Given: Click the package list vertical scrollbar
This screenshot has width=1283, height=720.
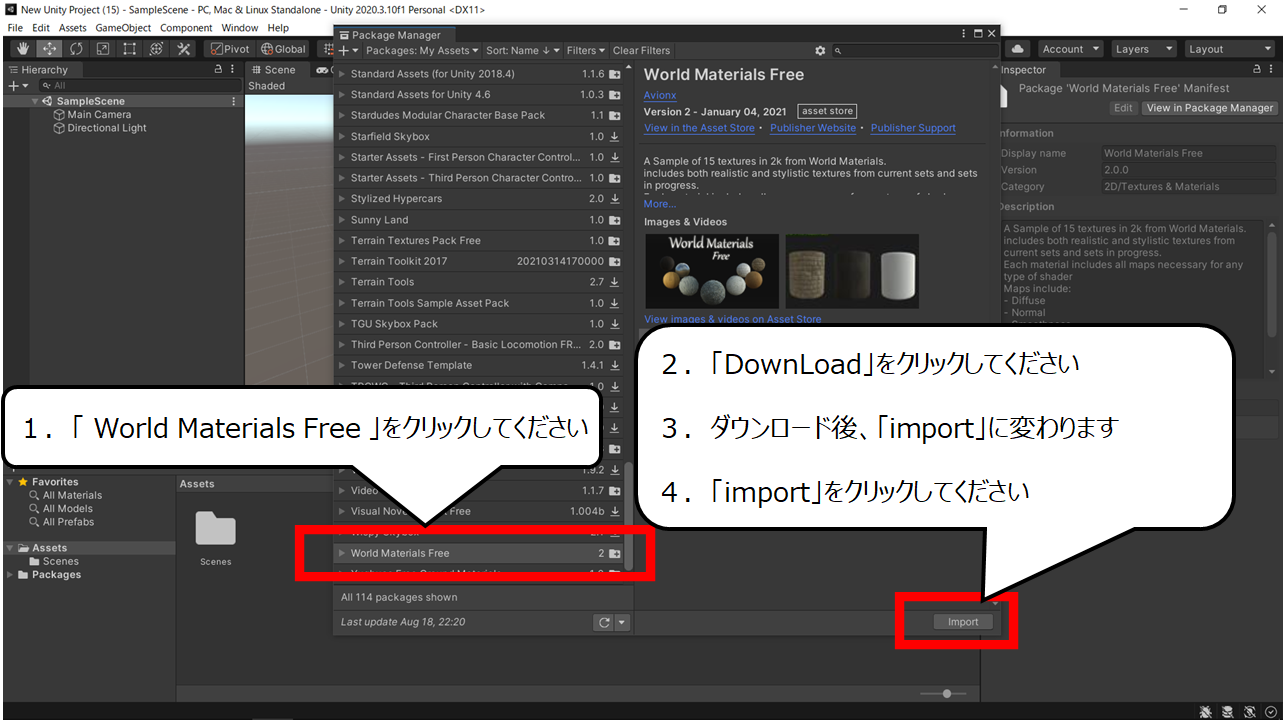Looking at the screenshot, I should click(629, 515).
